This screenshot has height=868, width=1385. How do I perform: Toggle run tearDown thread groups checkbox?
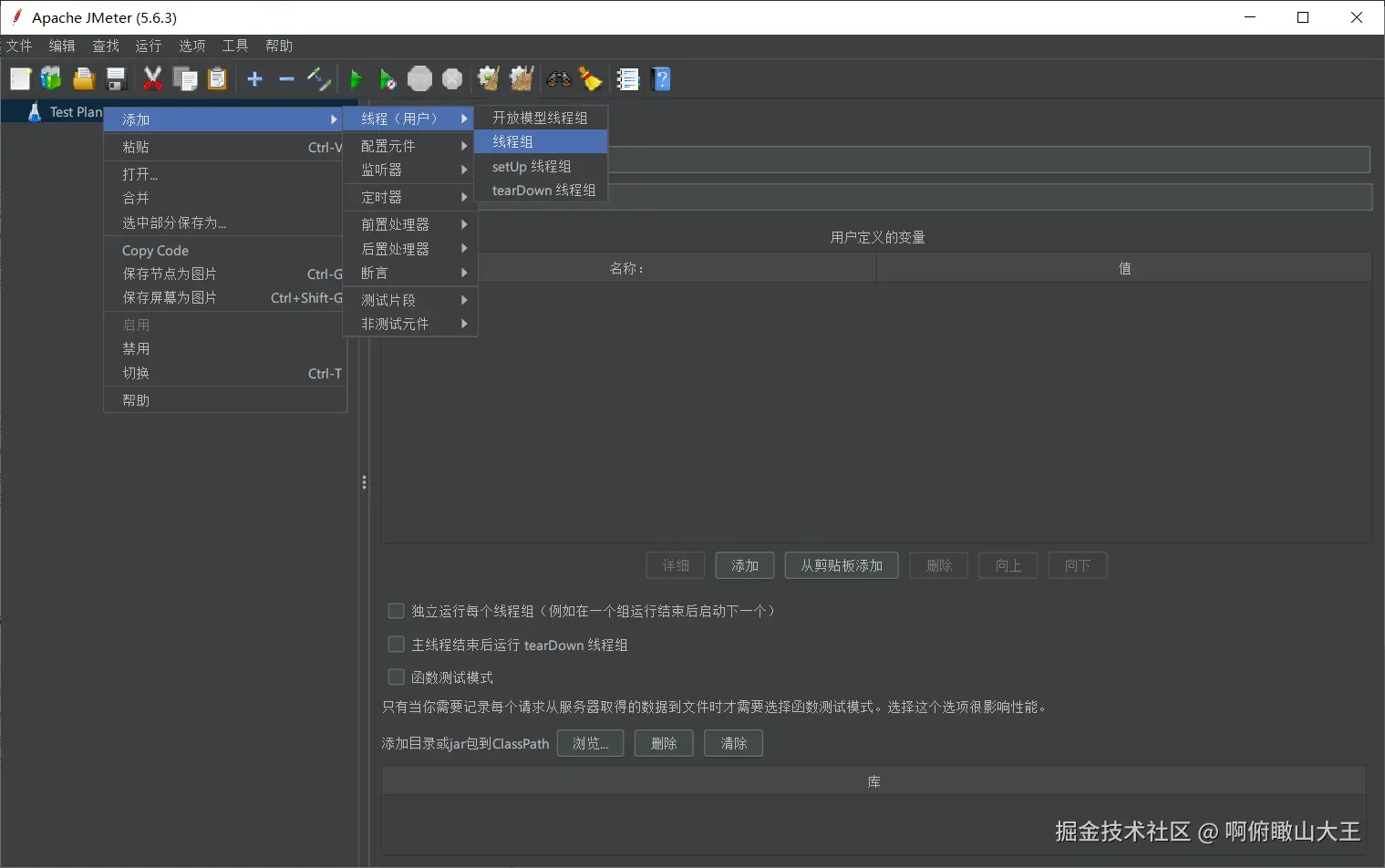pyautogui.click(x=396, y=645)
